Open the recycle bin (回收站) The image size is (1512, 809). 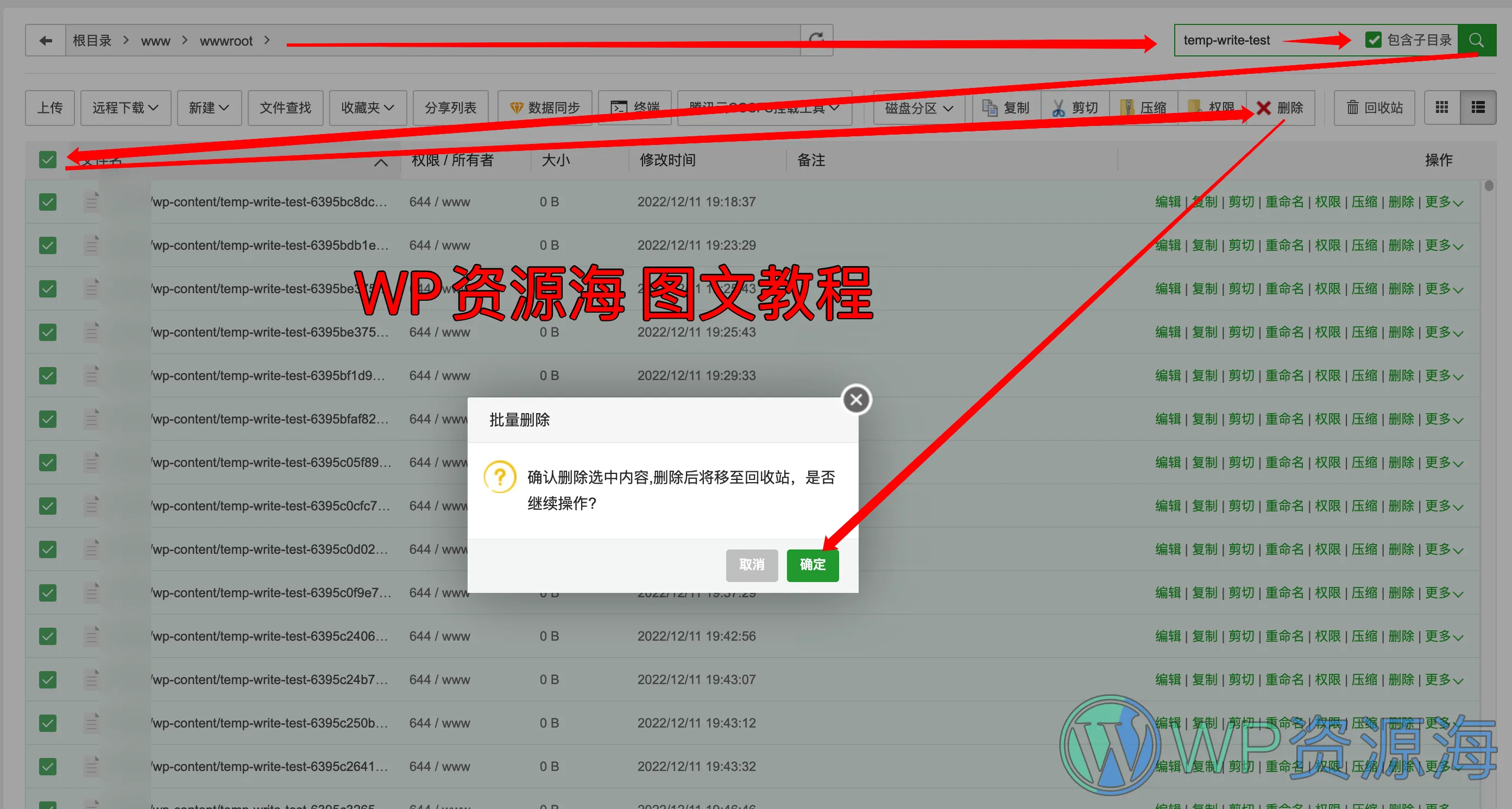click(1374, 108)
